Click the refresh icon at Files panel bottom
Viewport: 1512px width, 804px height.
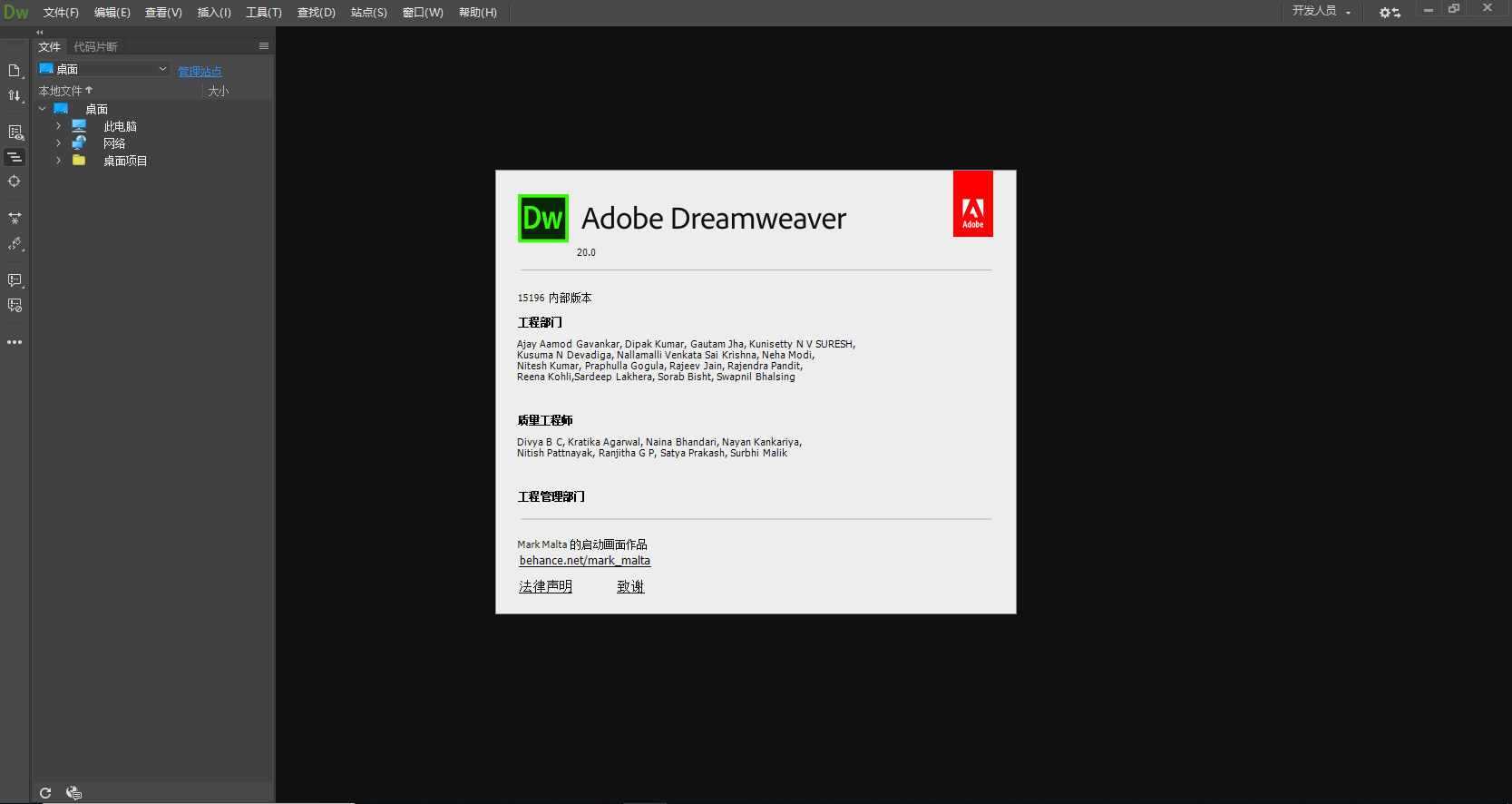(45, 793)
